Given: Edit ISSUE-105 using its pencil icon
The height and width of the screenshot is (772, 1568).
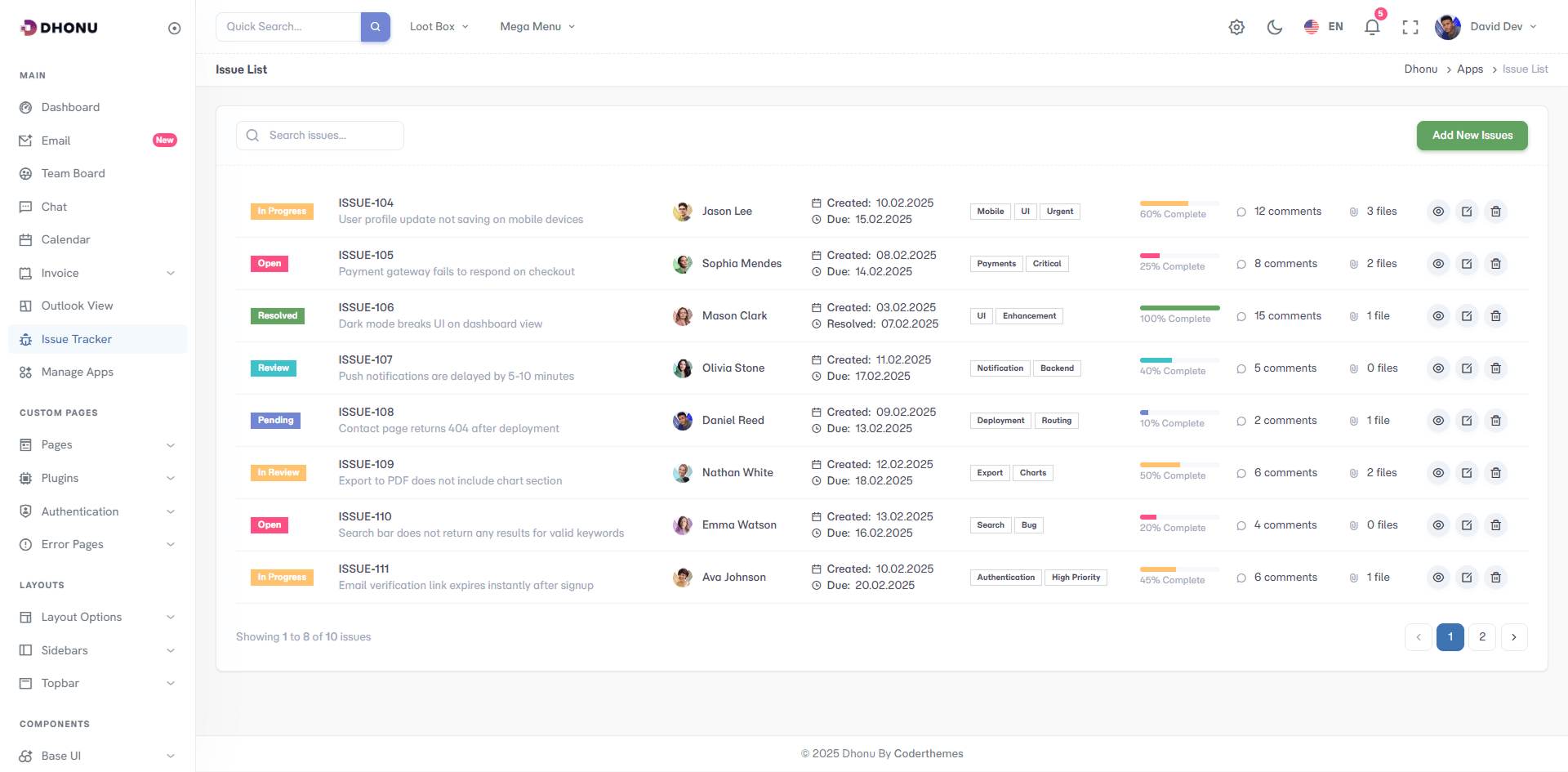Looking at the screenshot, I should click(x=1467, y=264).
